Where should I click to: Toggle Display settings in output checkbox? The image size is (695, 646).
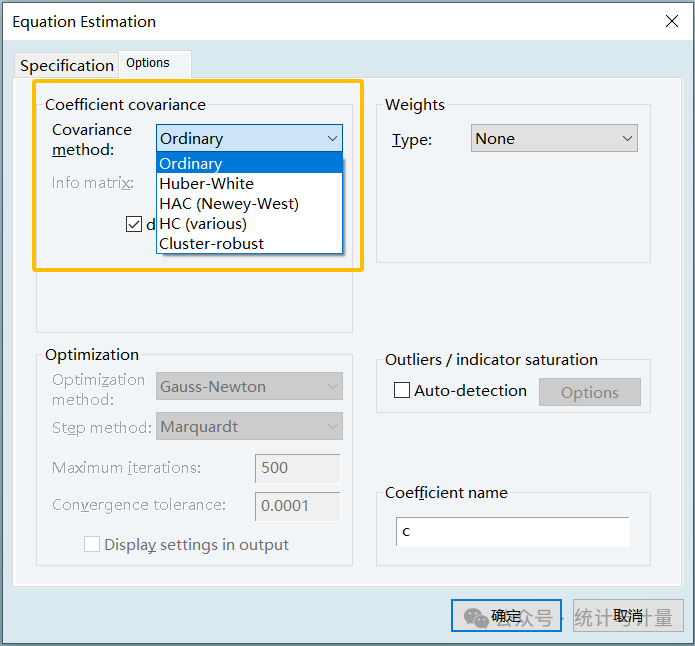click(92, 544)
